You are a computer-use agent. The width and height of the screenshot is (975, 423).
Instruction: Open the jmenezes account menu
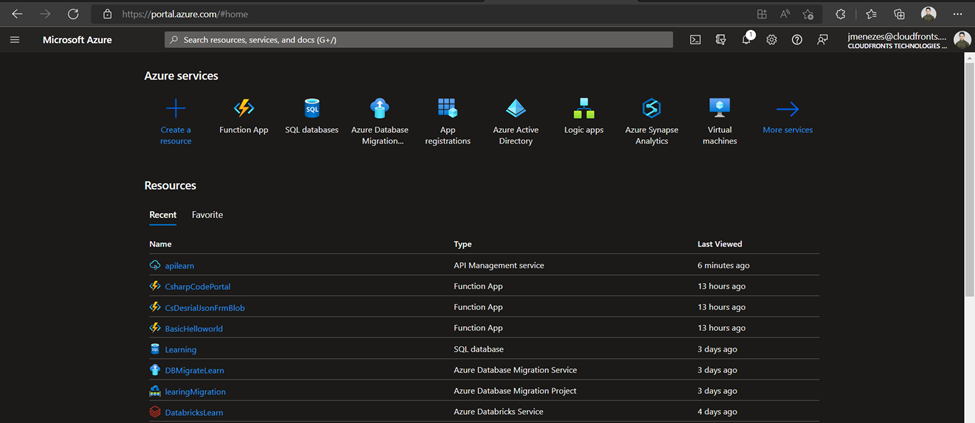click(908, 40)
